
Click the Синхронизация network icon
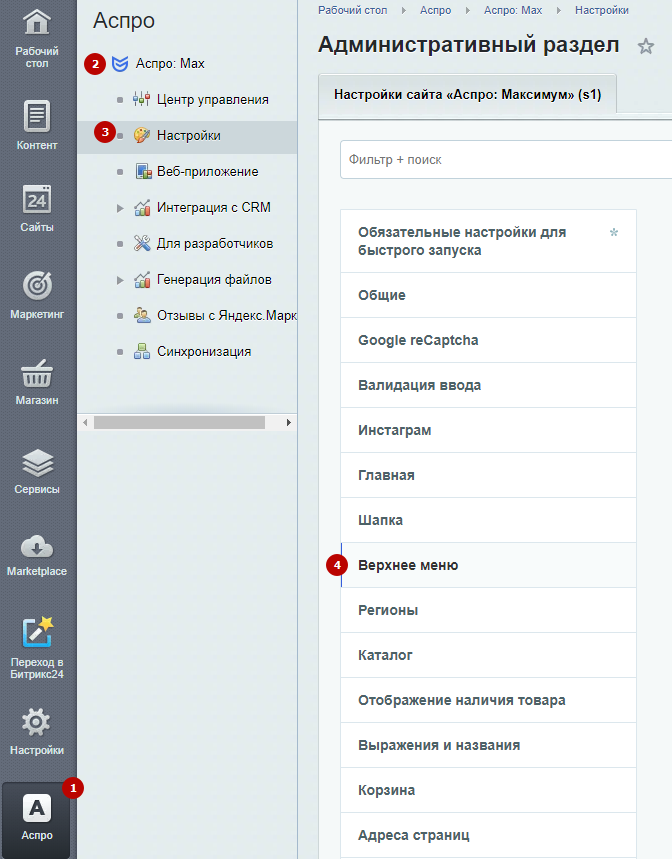(142, 351)
